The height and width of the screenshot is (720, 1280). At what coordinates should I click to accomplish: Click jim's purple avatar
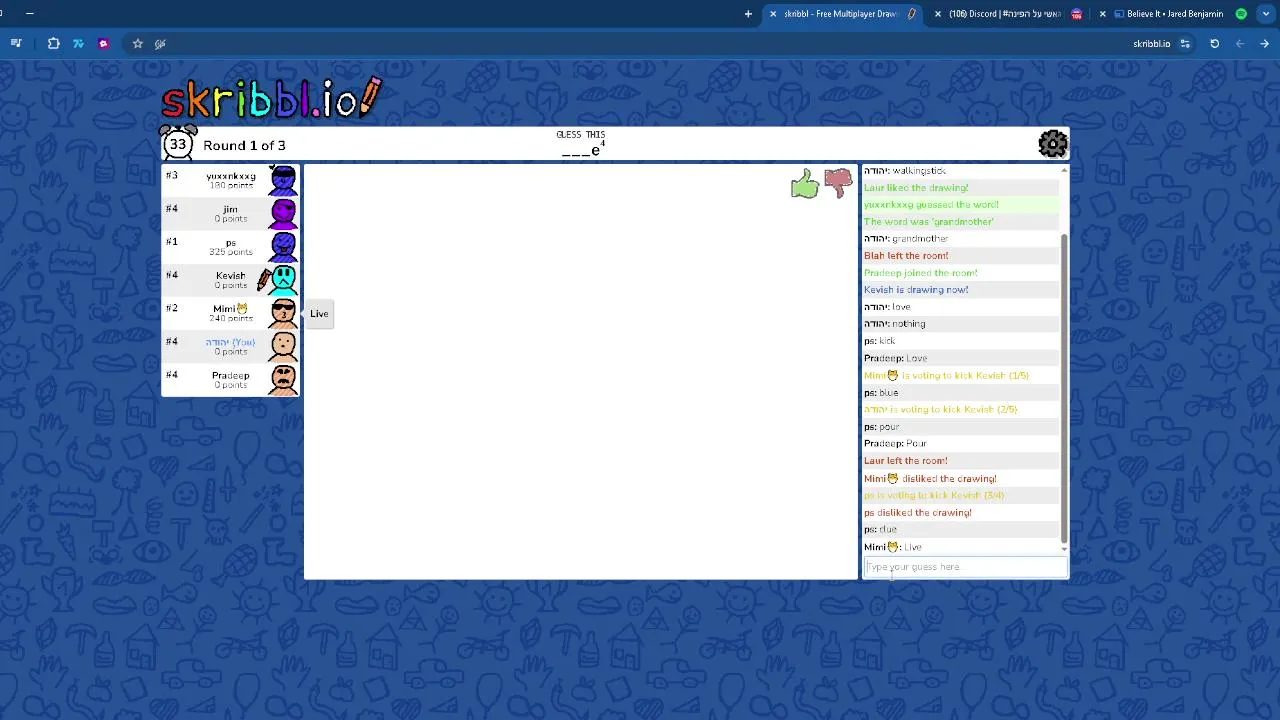[283, 213]
